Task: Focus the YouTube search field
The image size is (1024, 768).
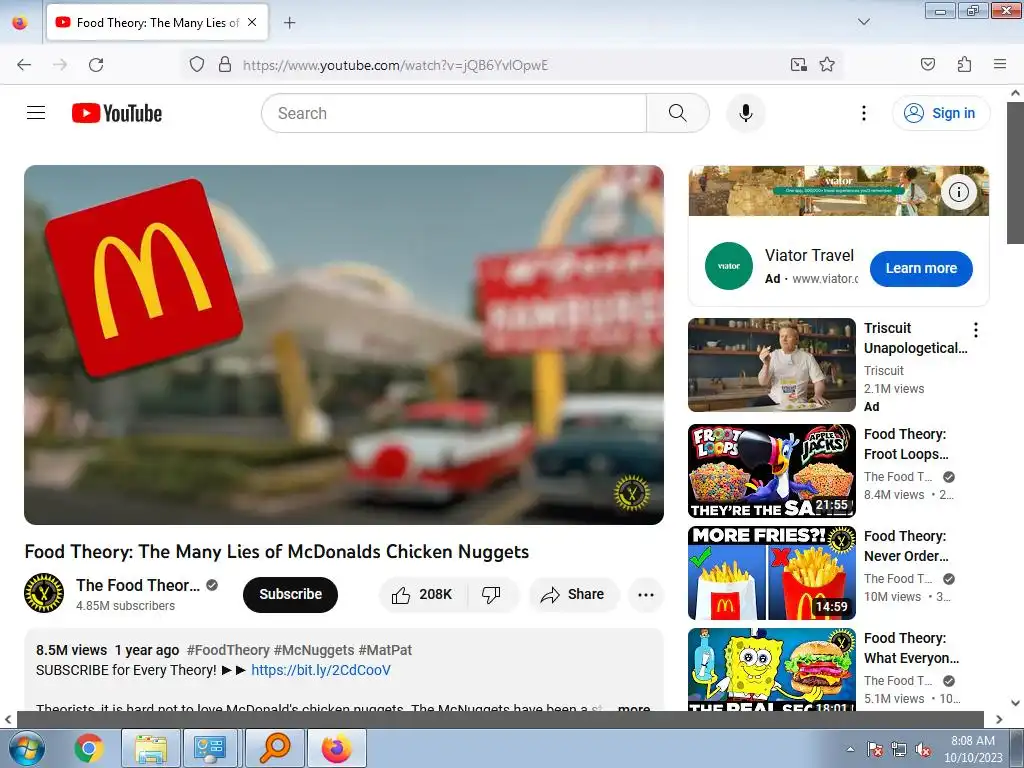Action: pyautogui.click(x=454, y=113)
